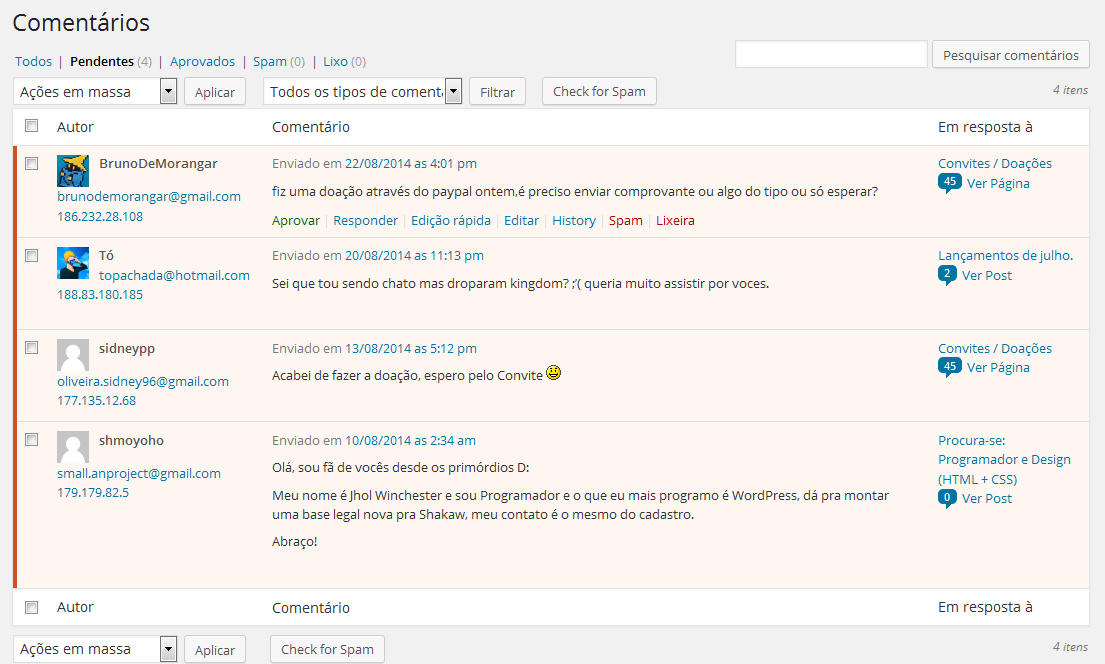Open Convites / Doações link on sidneypp's row
Viewport: 1105px width, 664px height.
[995, 348]
